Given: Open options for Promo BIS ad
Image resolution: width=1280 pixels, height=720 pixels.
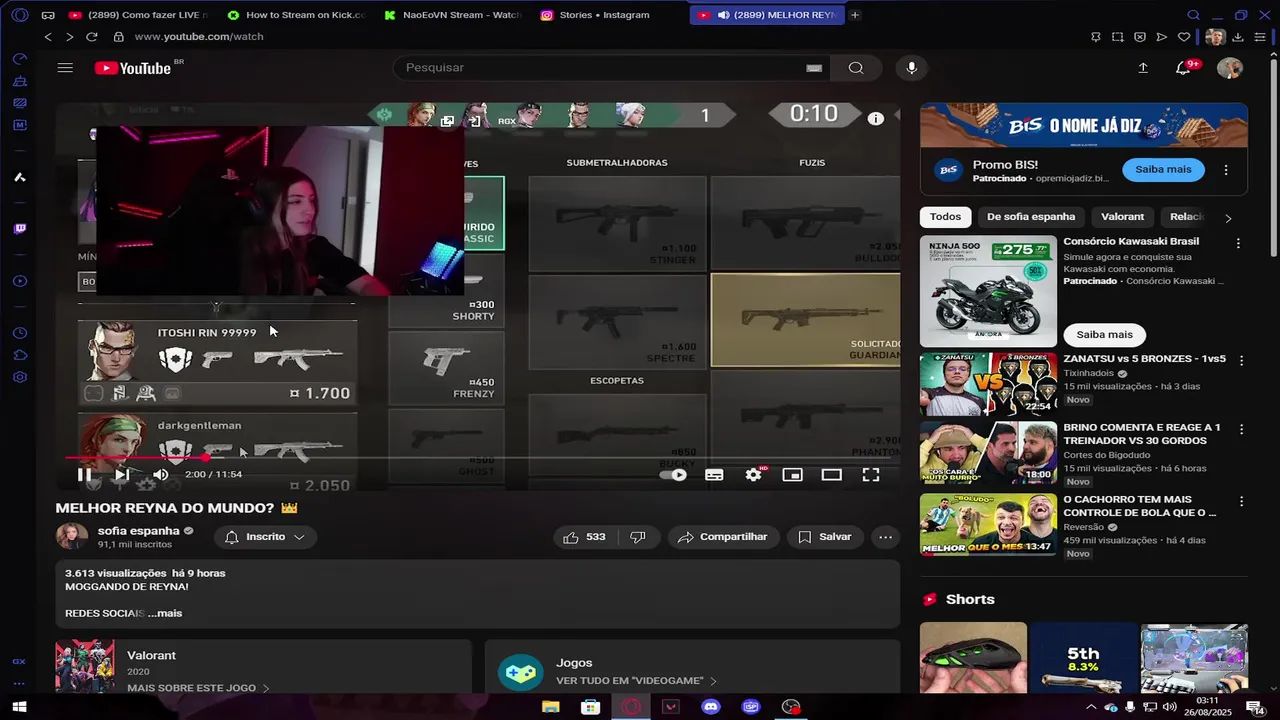Looking at the screenshot, I should (x=1226, y=169).
